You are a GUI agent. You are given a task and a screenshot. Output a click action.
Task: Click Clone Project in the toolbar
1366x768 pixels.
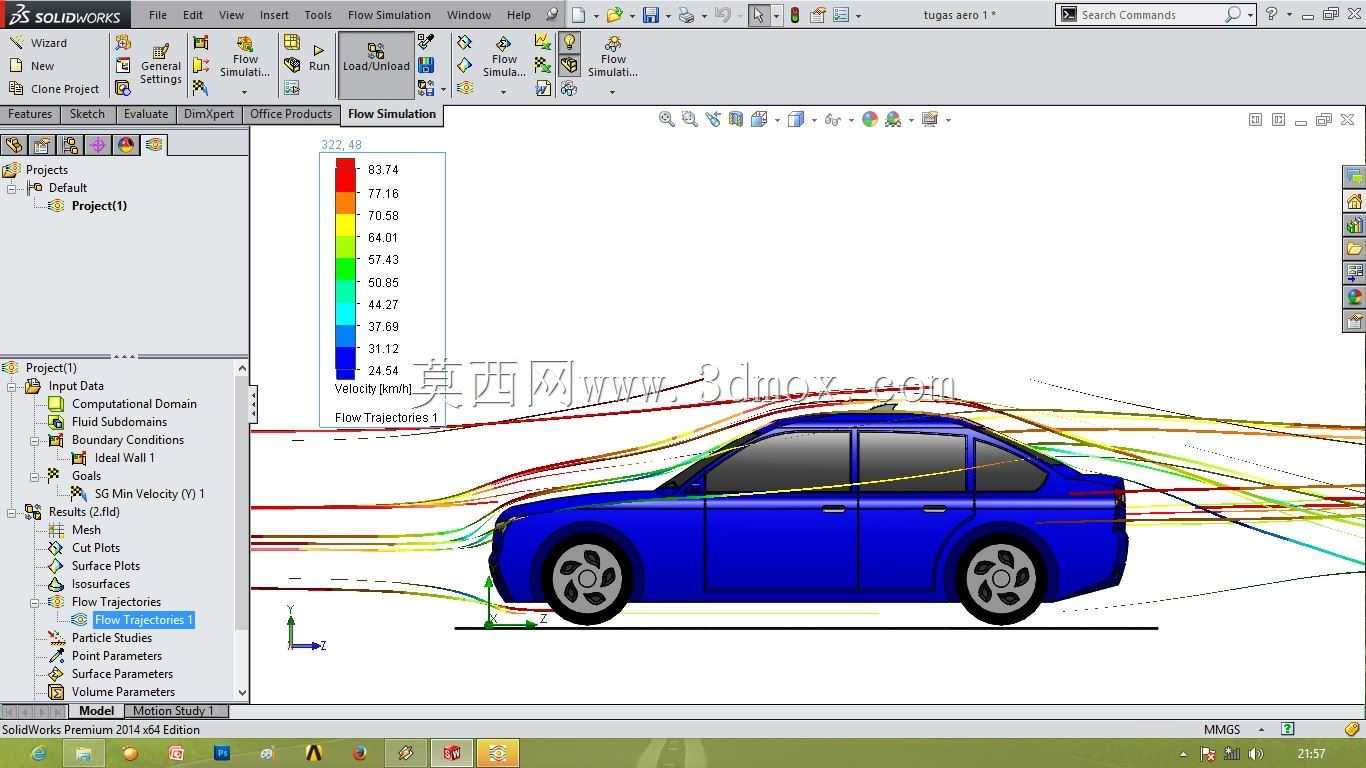(54, 89)
